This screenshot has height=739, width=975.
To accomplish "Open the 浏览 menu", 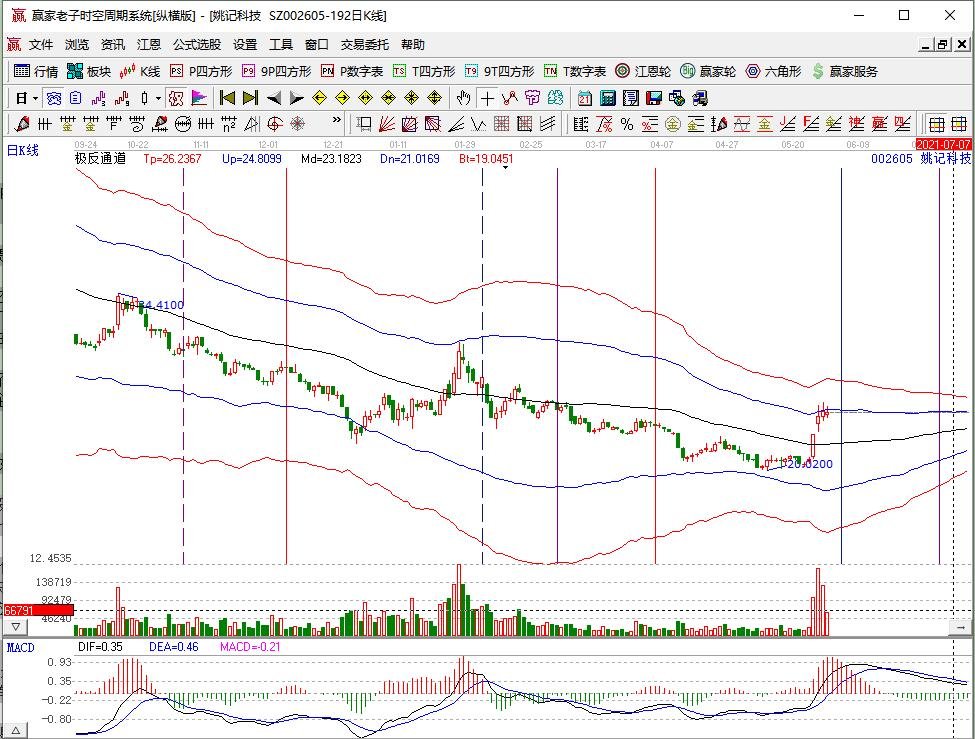I will point(77,45).
